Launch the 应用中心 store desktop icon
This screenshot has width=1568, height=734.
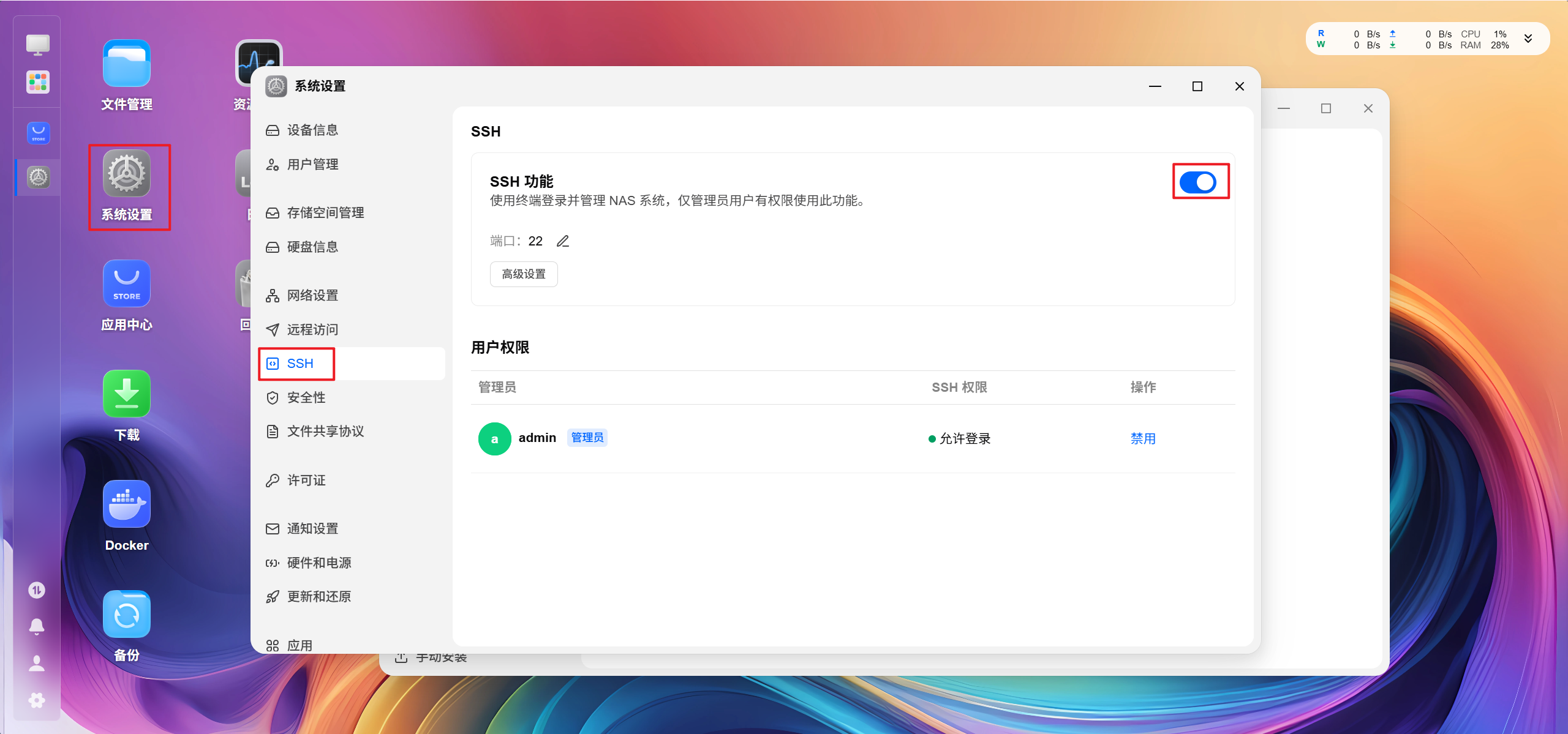point(127,284)
